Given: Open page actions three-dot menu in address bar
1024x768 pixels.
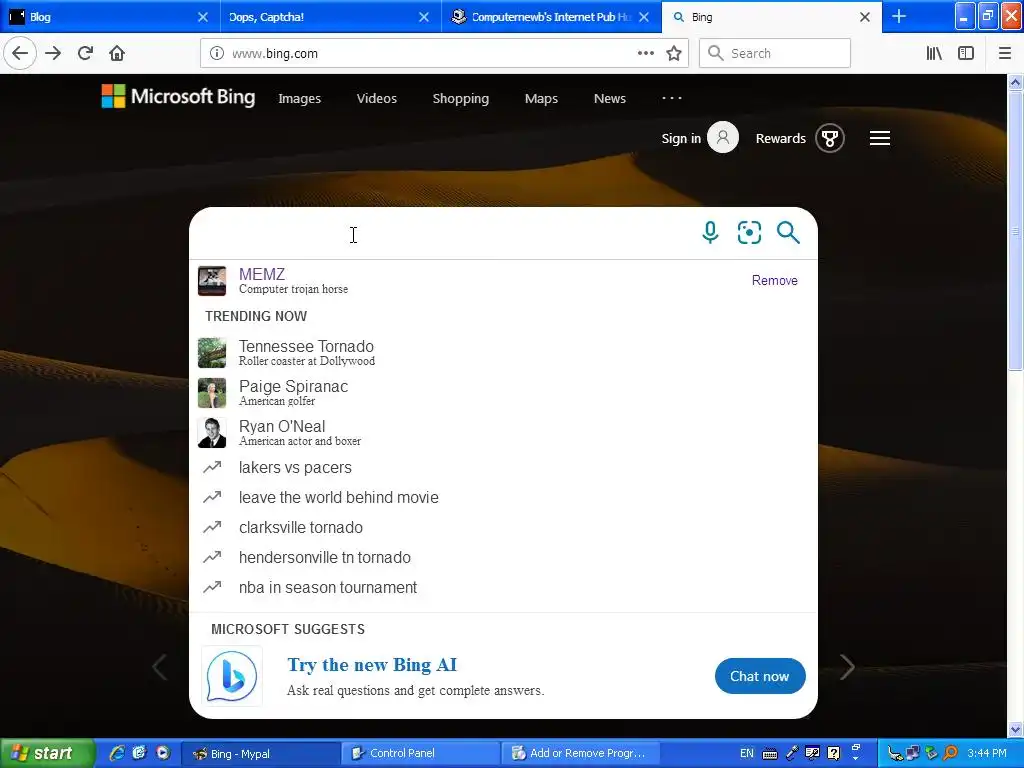Looking at the screenshot, I should (x=645, y=53).
